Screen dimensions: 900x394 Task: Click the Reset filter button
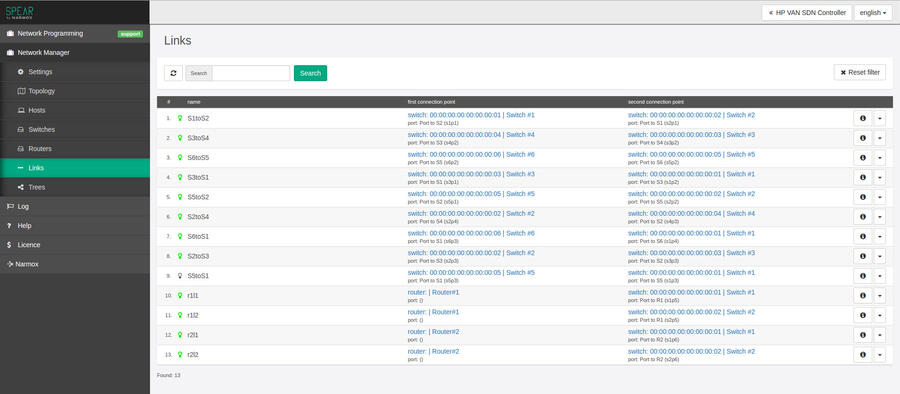tap(860, 72)
